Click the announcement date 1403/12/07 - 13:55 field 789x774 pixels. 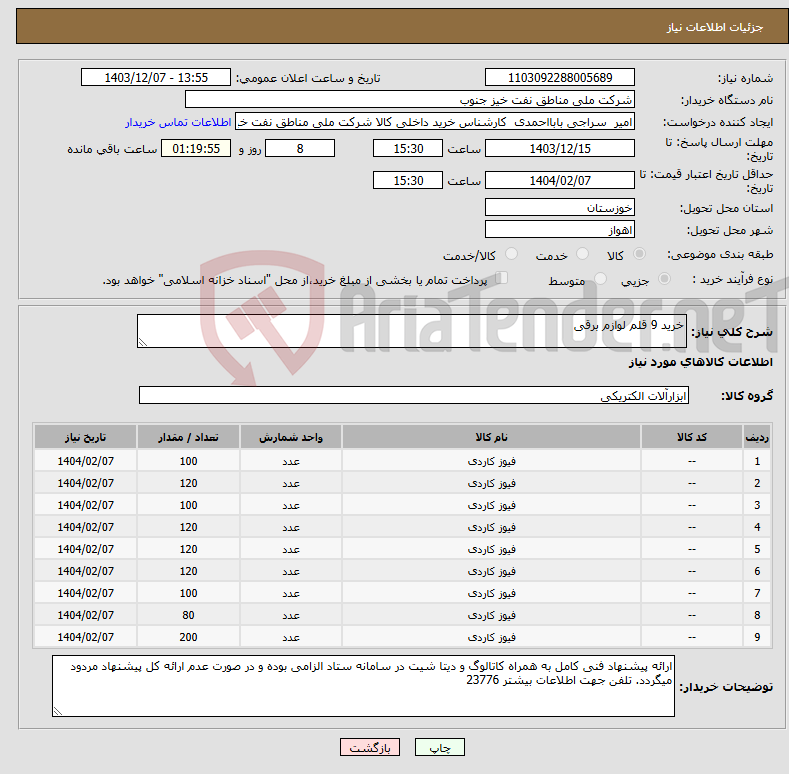155,78
